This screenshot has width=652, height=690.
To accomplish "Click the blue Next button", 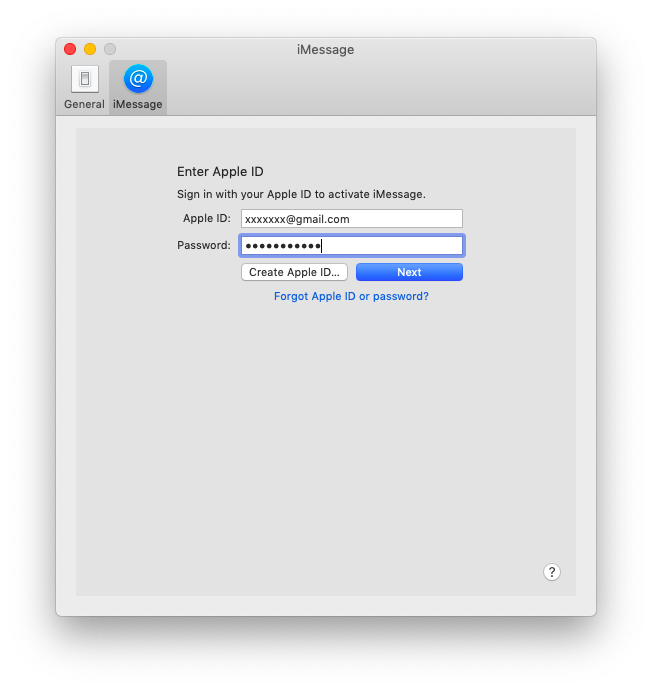I will pos(409,272).
